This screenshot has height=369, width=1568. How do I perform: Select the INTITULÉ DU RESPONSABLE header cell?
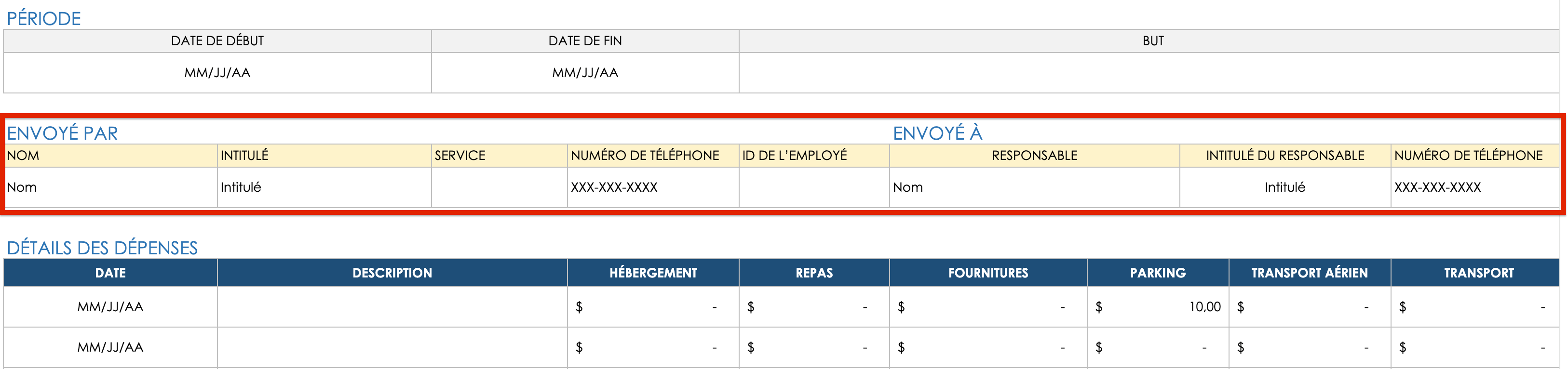pyautogui.click(x=1285, y=156)
